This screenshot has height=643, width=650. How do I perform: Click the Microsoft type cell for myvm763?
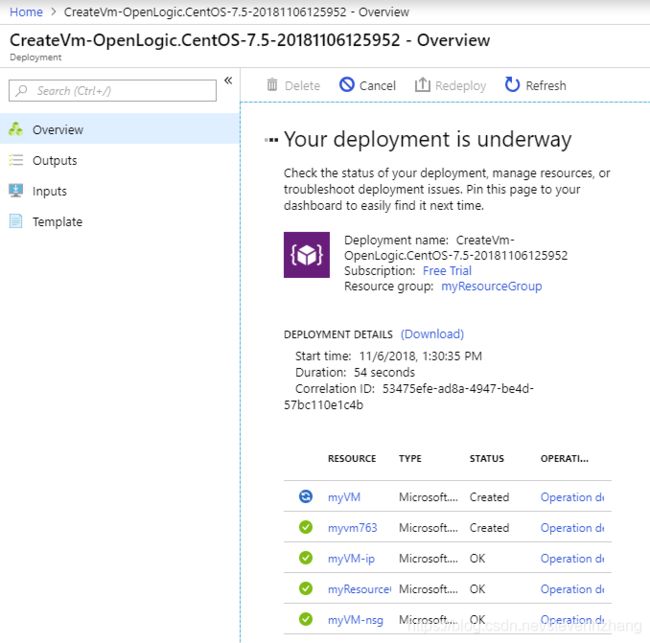coord(428,527)
